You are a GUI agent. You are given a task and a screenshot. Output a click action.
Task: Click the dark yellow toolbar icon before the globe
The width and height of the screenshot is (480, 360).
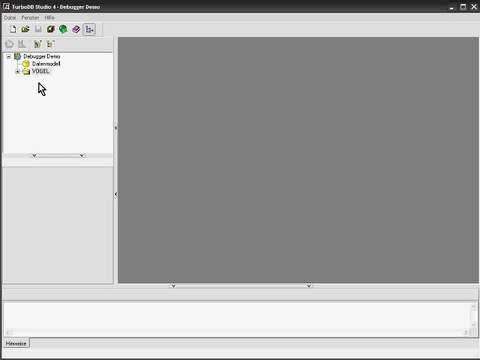[51, 29]
